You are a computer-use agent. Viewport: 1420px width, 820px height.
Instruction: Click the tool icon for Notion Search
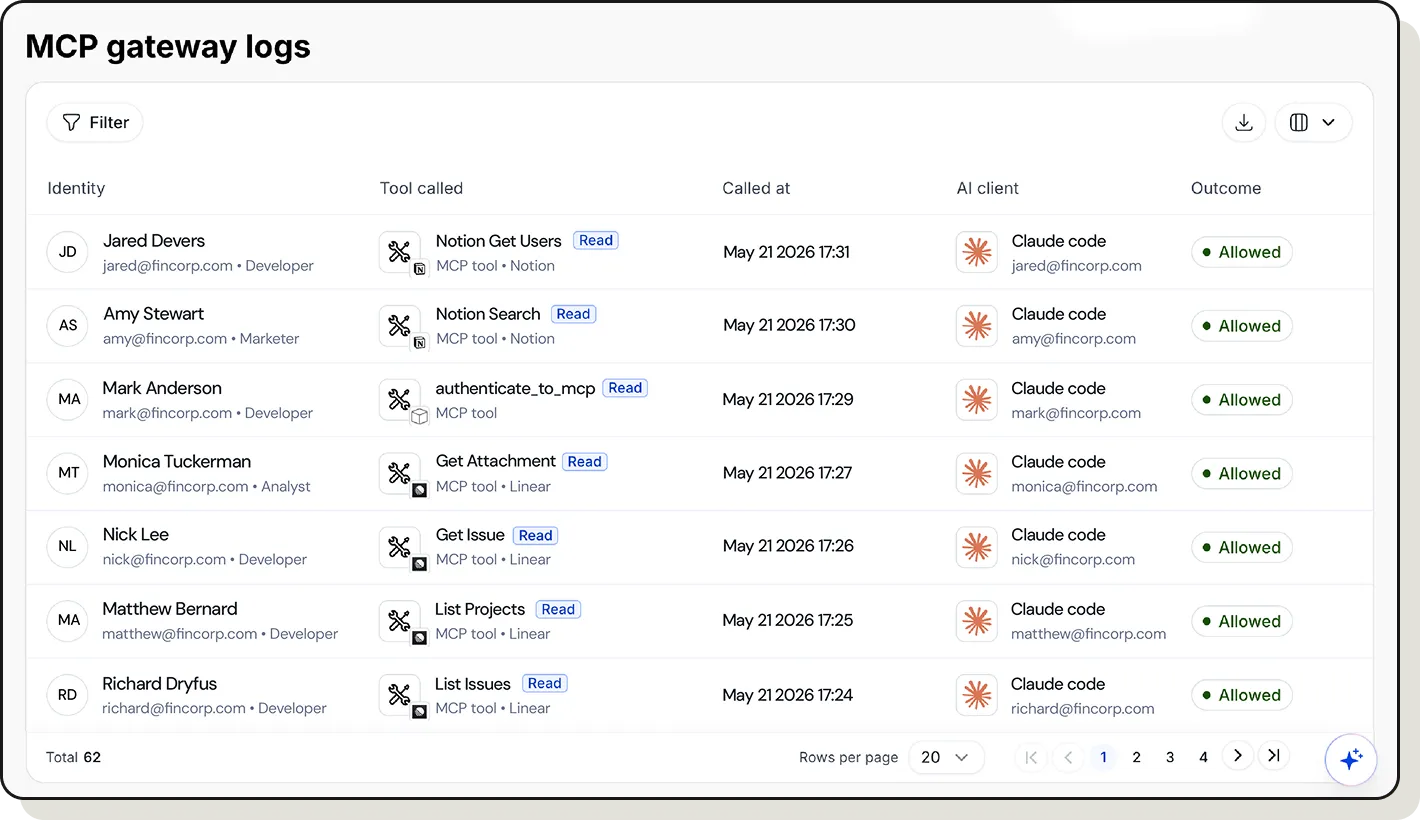coord(400,325)
